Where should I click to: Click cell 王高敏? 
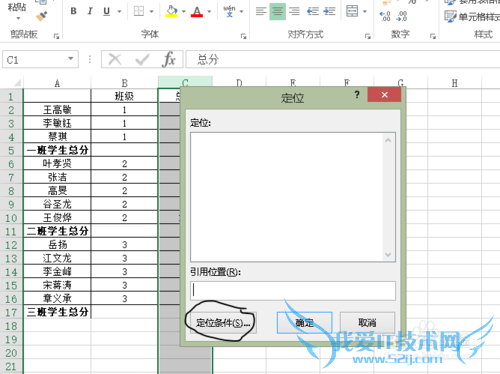(x=57, y=110)
